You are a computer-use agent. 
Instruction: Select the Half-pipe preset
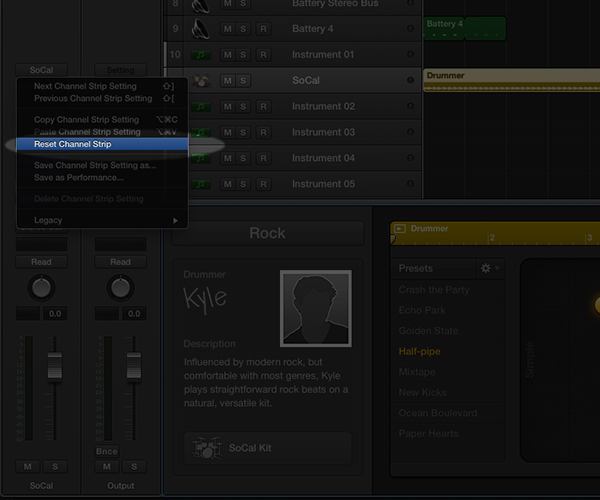pos(448,351)
